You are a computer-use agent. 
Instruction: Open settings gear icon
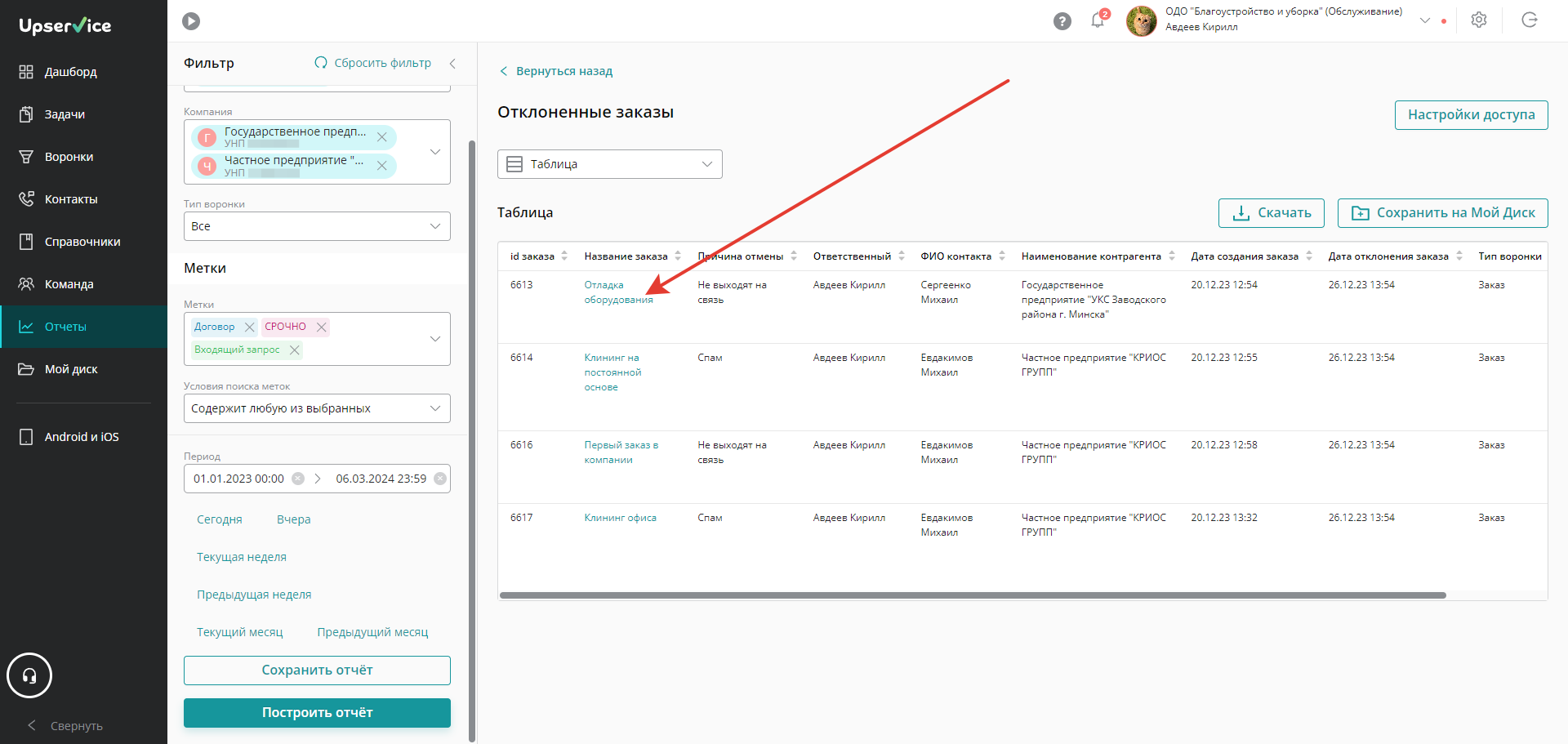(x=1479, y=20)
